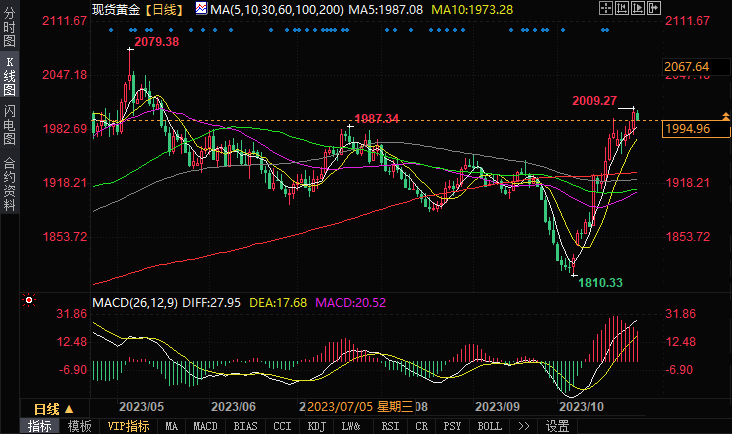Click the DIFF:27.95 value
Viewport: 732px width, 434px height.
point(211,302)
